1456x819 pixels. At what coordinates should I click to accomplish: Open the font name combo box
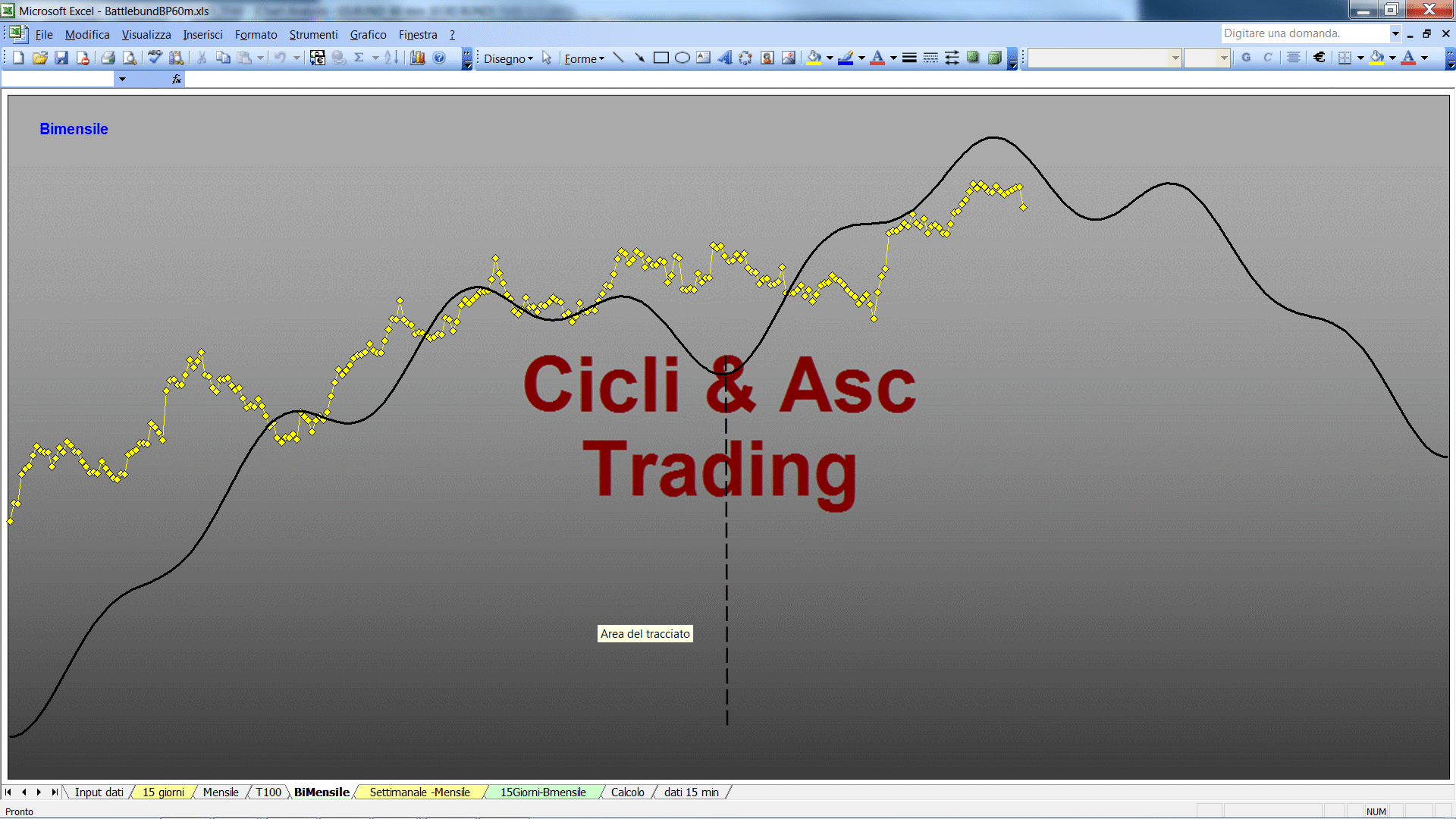pyautogui.click(x=1105, y=58)
